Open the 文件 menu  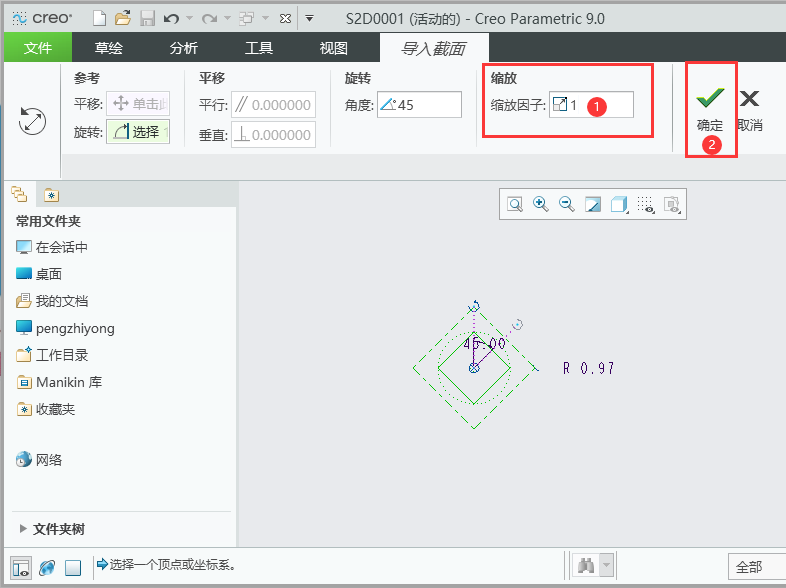pyautogui.click(x=38, y=48)
